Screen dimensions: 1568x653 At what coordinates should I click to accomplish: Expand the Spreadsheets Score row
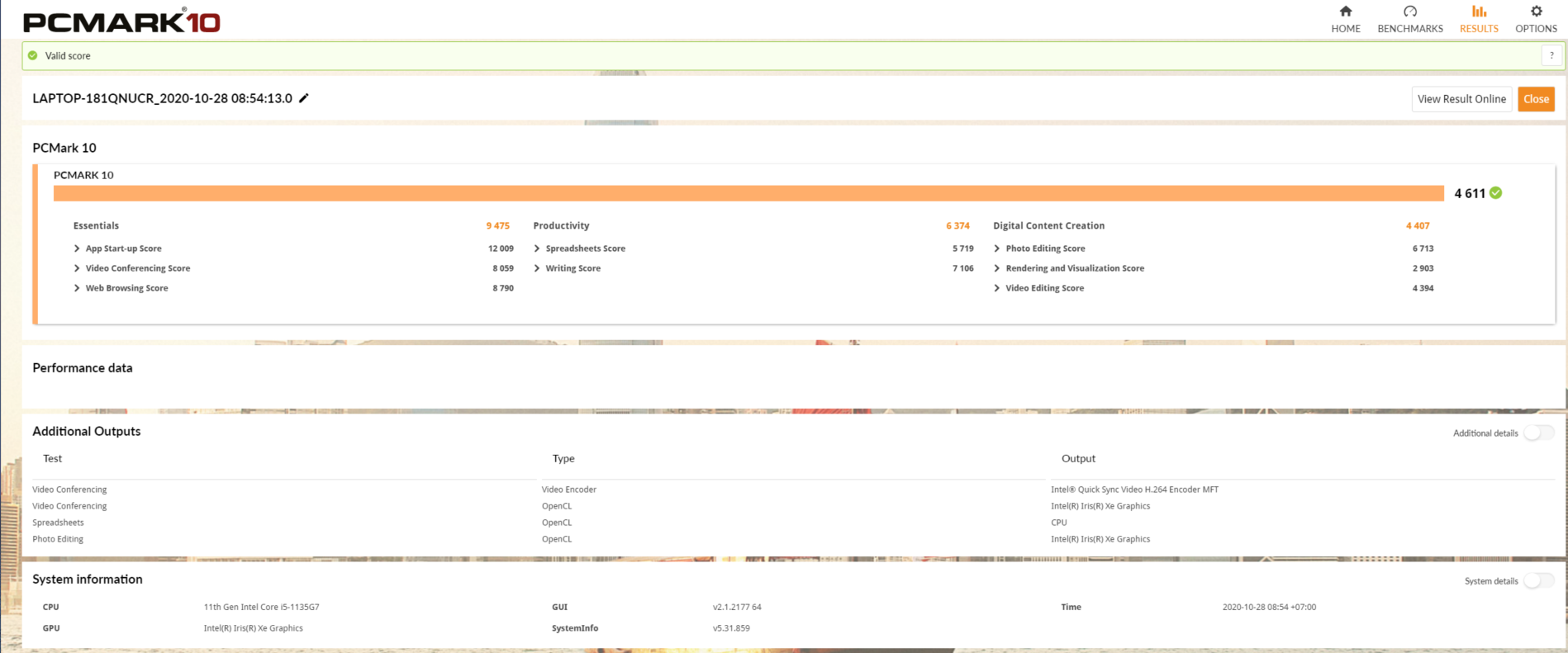tap(753, 248)
